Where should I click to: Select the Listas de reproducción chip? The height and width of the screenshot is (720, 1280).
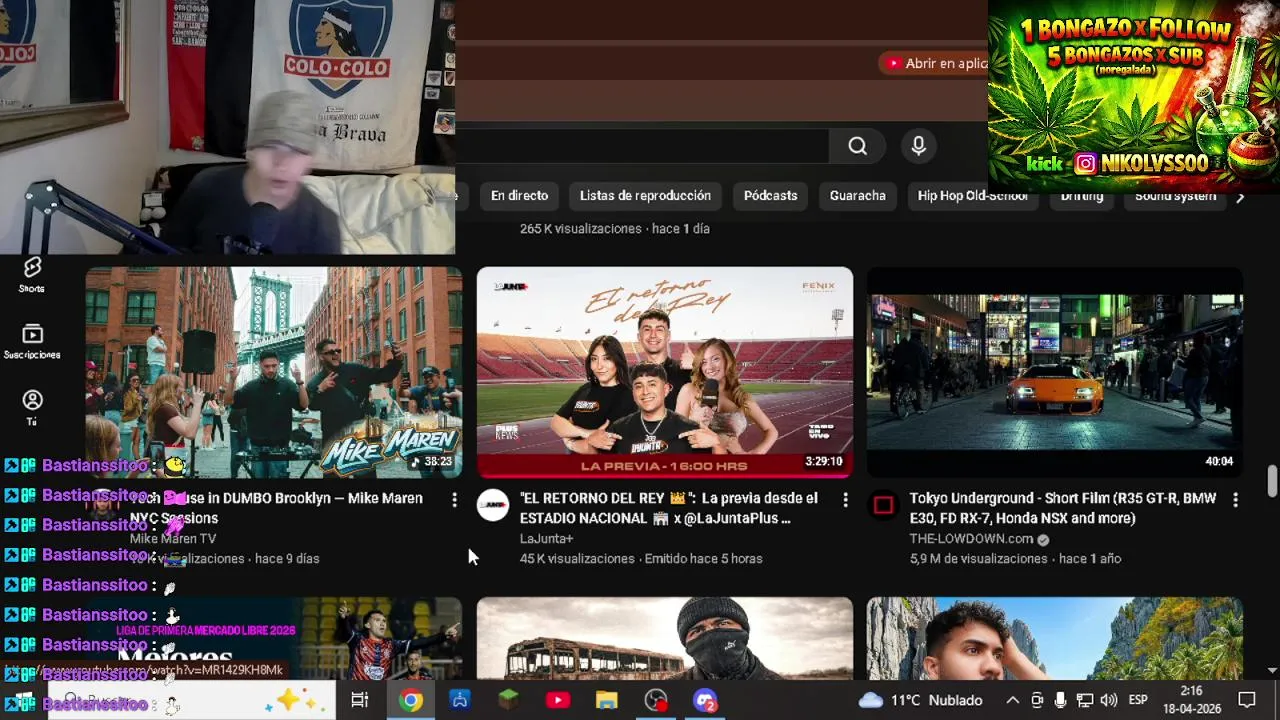tap(645, 196)
